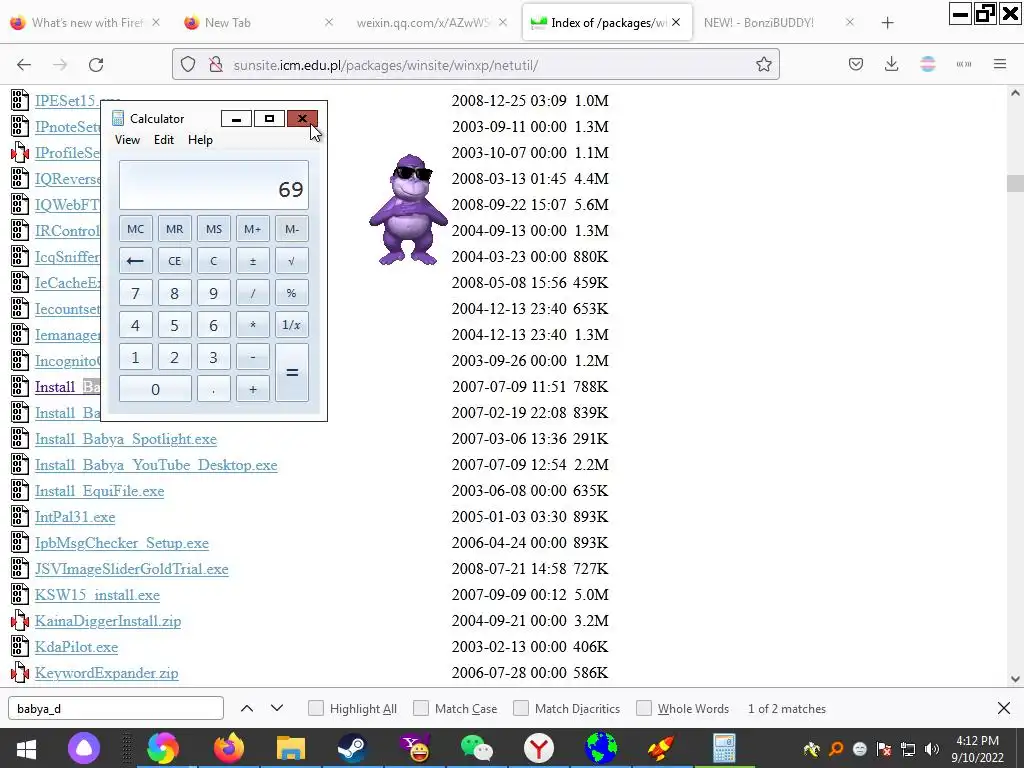Open the Calculator taskbar icon
The width and height of the screenshot is (1024, 768).
(724, 748)
